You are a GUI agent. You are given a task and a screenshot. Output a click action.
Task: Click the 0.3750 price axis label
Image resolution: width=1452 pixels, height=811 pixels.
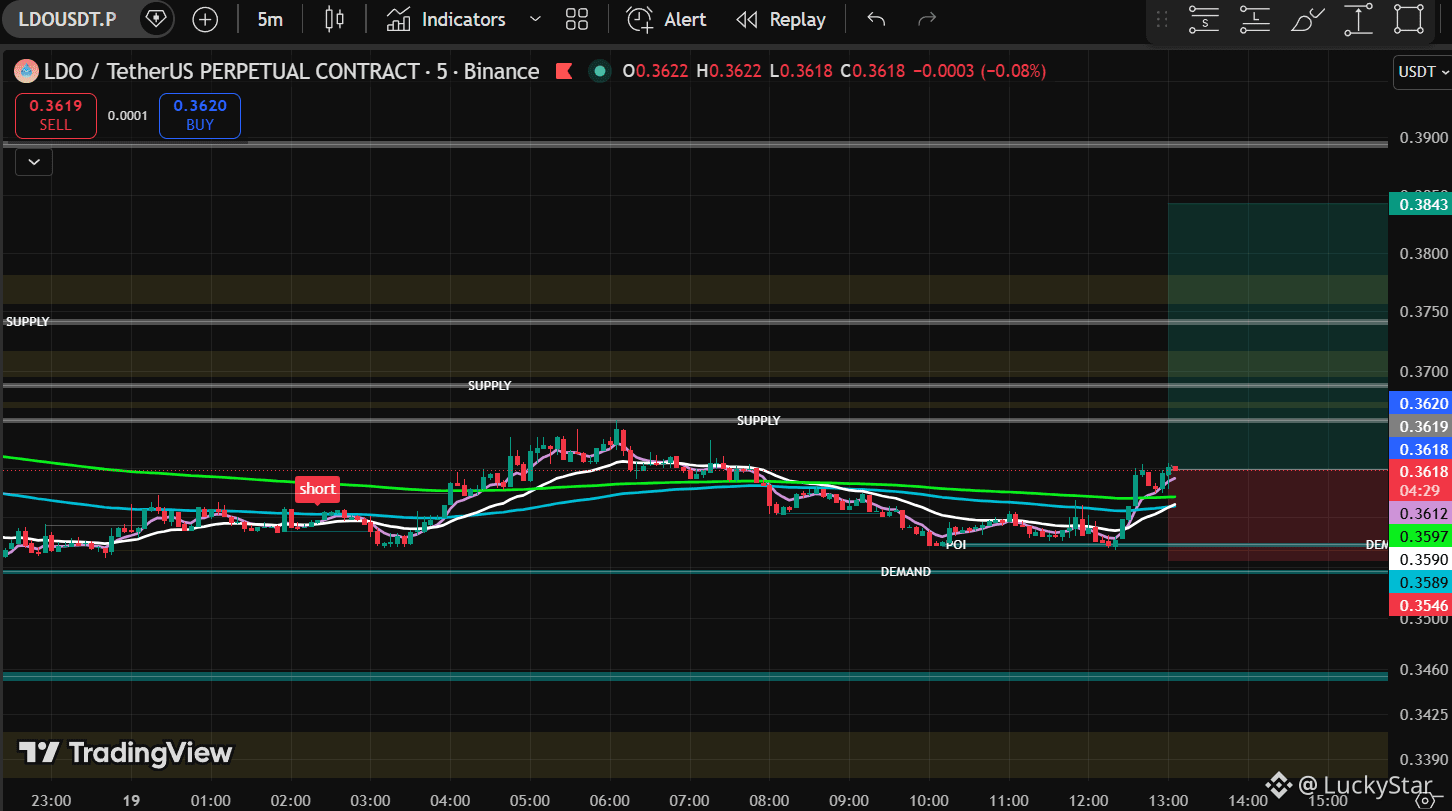(x=1422, y=312)
